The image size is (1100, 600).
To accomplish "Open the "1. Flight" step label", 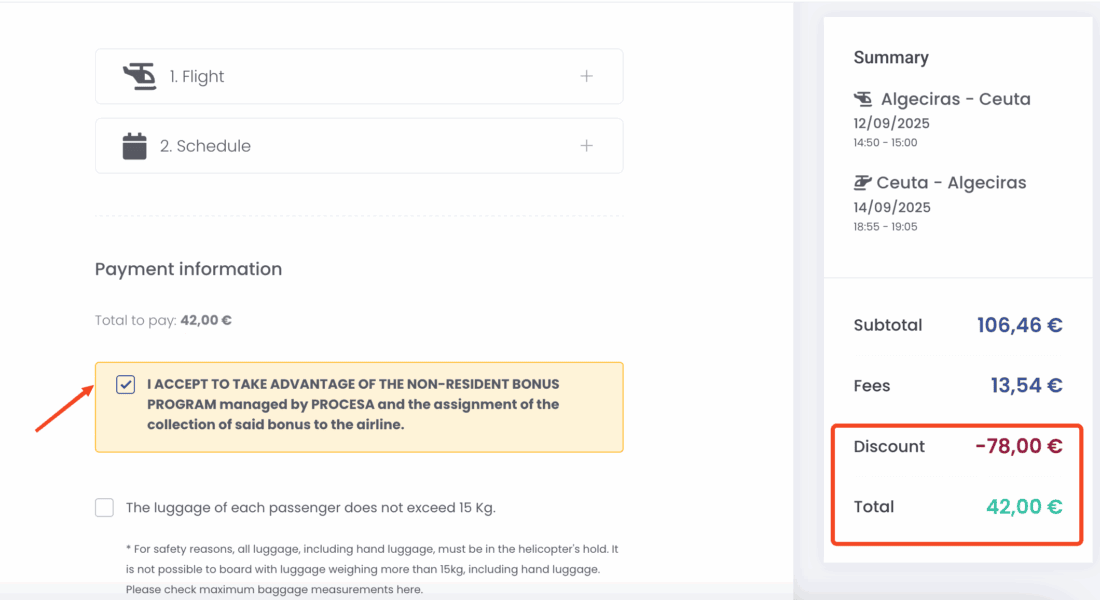I will click(196, 76).
